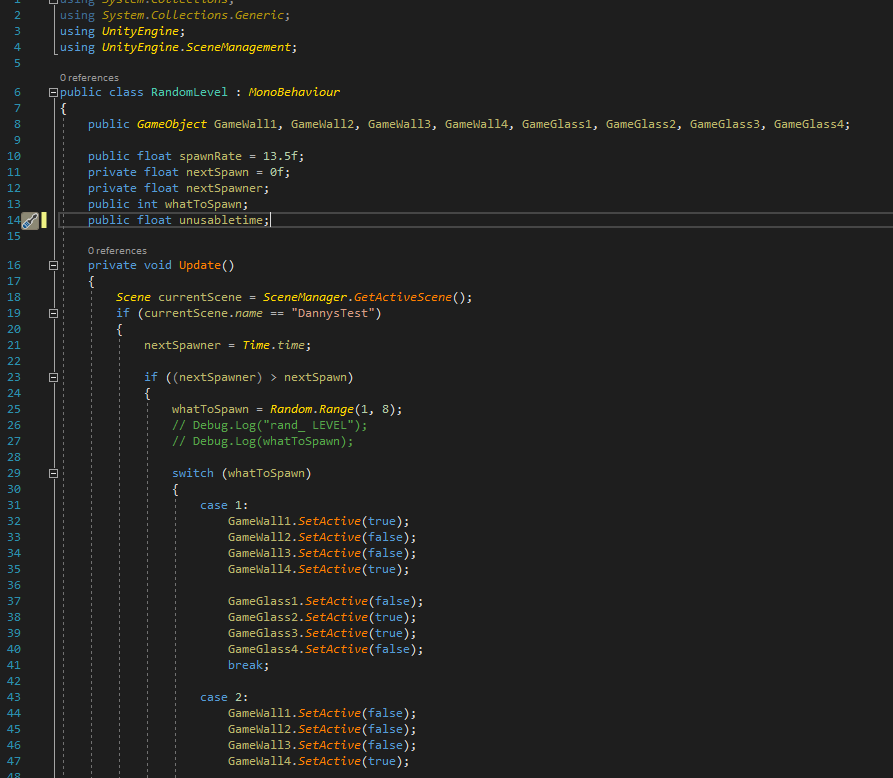Screen dimensions: 893x778
Task: Click the break statement on line 41
Action: coord(248,665)
